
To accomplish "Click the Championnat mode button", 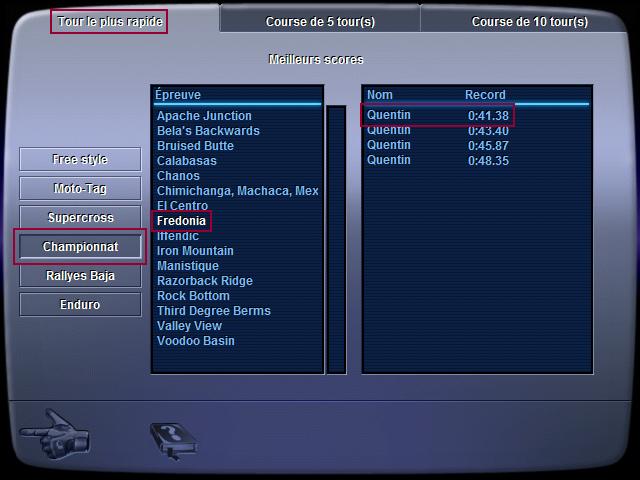I will (80, 246).
